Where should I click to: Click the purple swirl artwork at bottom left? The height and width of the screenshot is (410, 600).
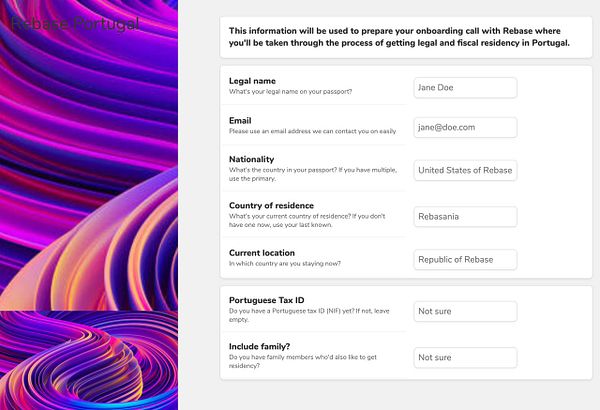pyautogui.click(x=89, y=360)
